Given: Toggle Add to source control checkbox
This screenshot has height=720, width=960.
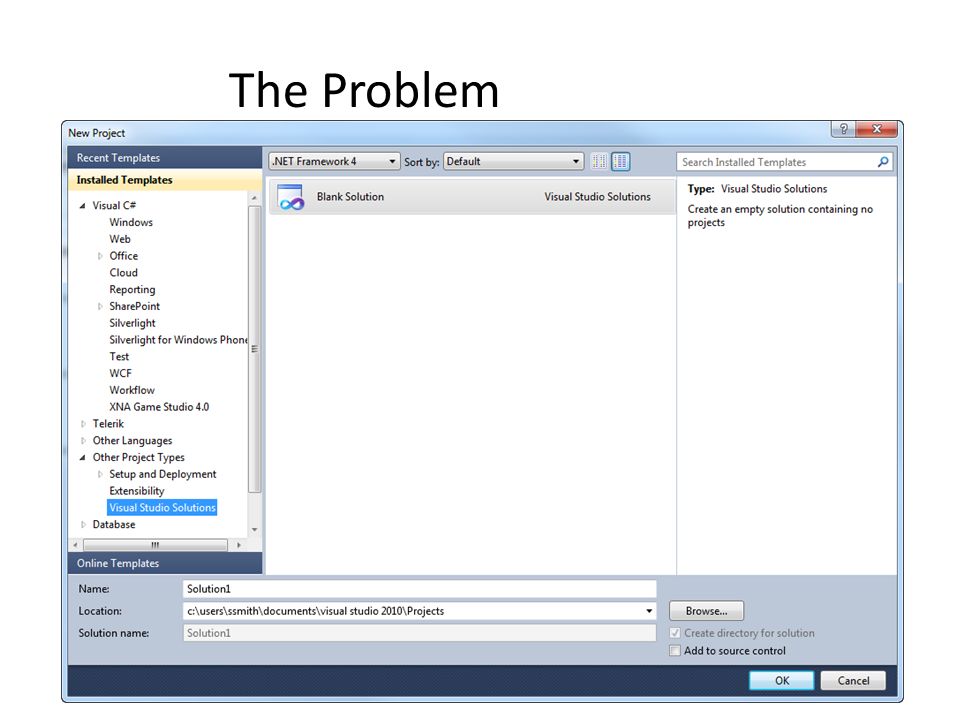Looking at the screenshot, I should coord(675,651).
